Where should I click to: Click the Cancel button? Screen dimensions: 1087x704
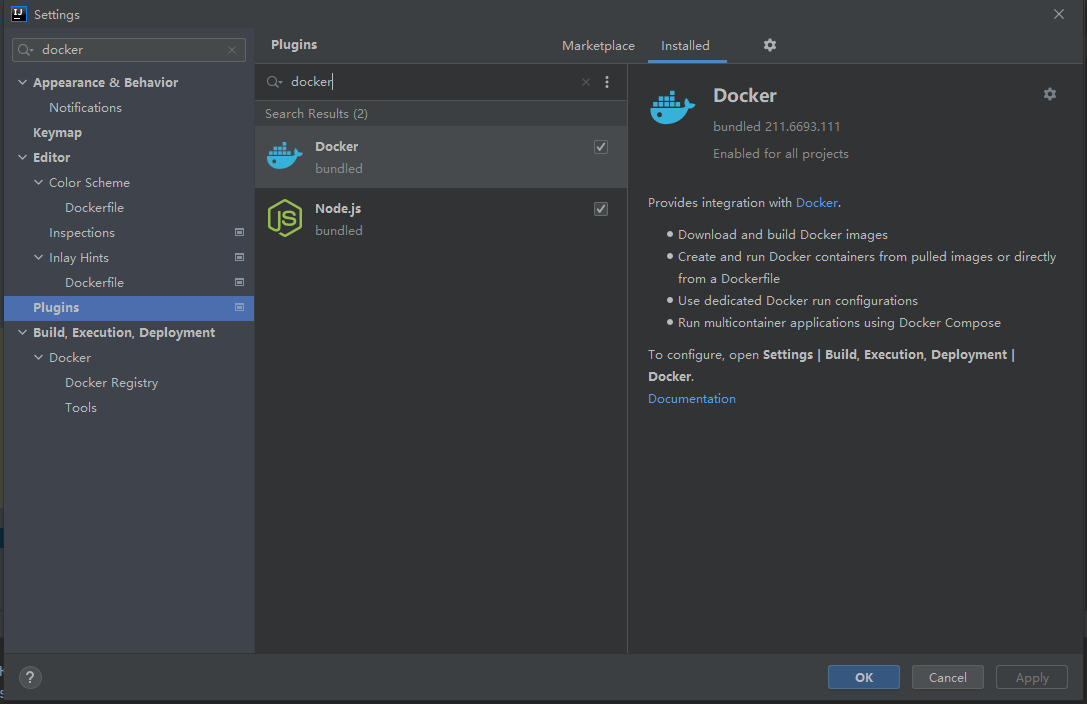tap(947, 677)
